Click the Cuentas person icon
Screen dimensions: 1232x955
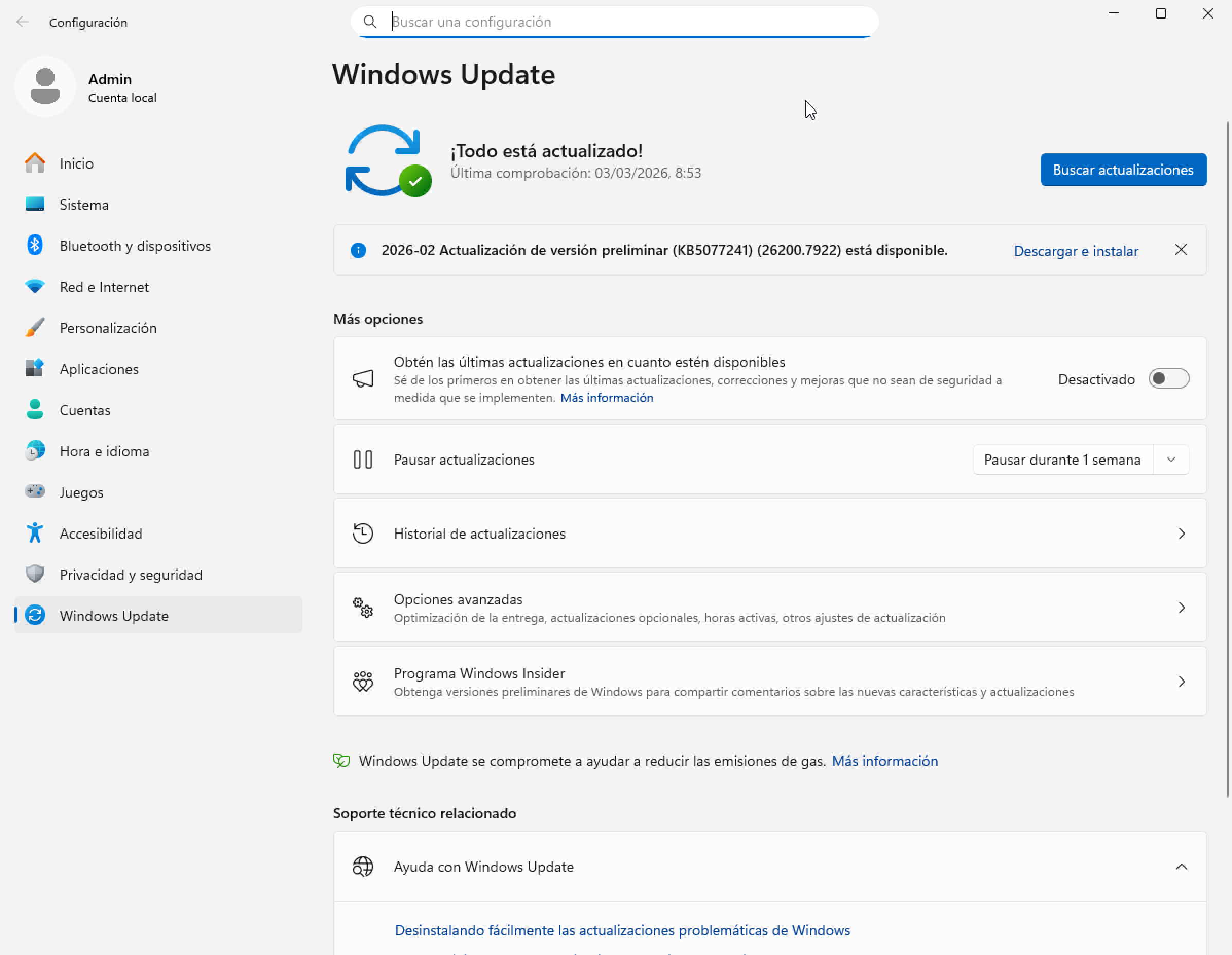35,410
